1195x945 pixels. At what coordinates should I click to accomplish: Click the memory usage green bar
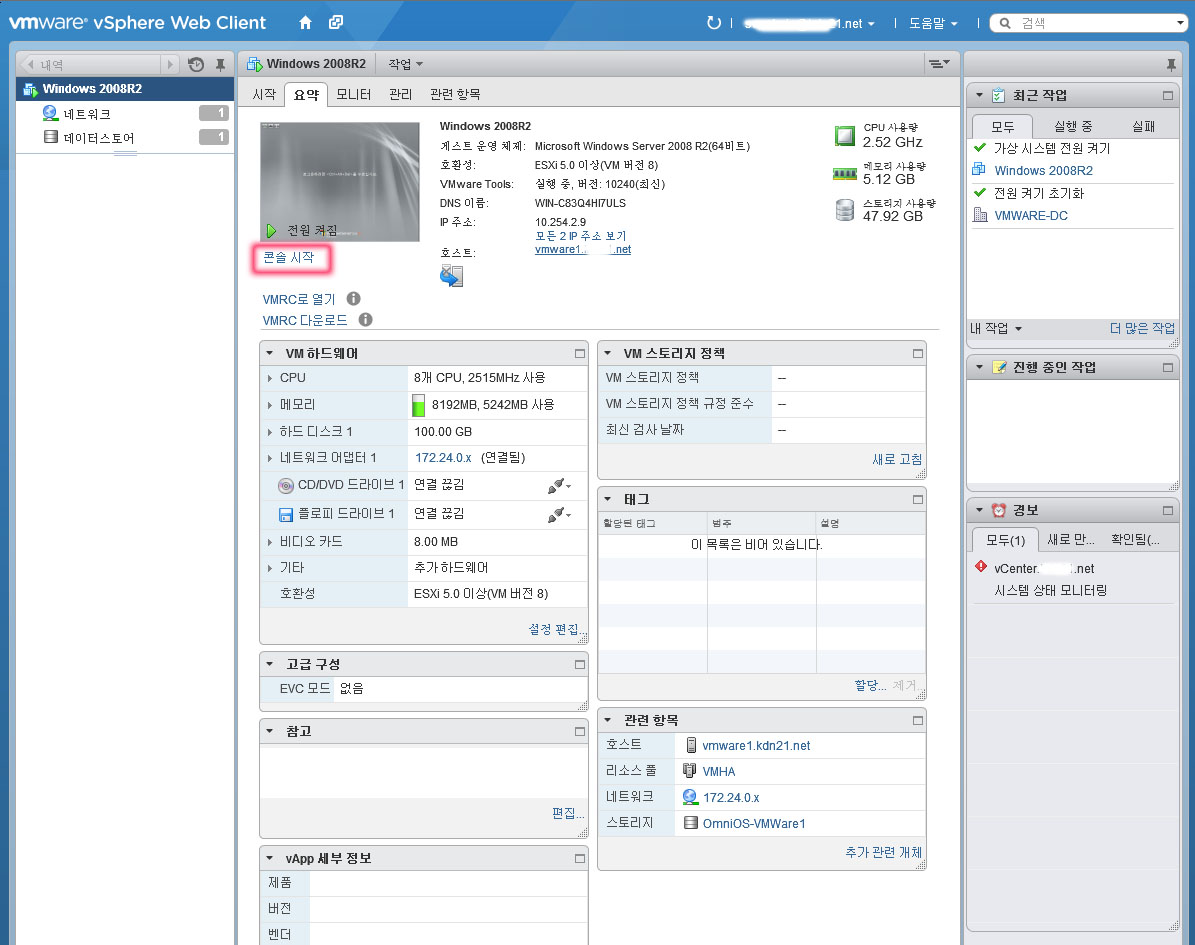[418, 405]
